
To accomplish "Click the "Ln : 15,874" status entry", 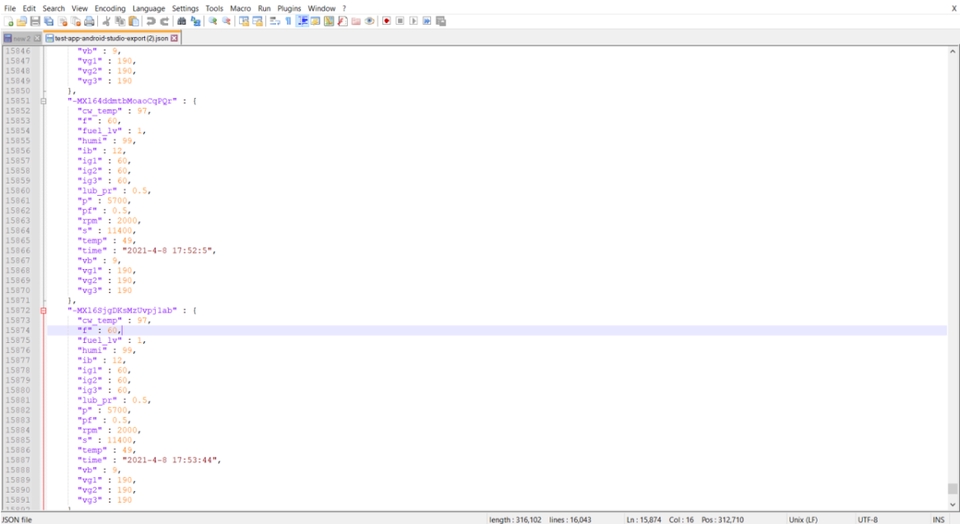I will (x=643, y=519).
